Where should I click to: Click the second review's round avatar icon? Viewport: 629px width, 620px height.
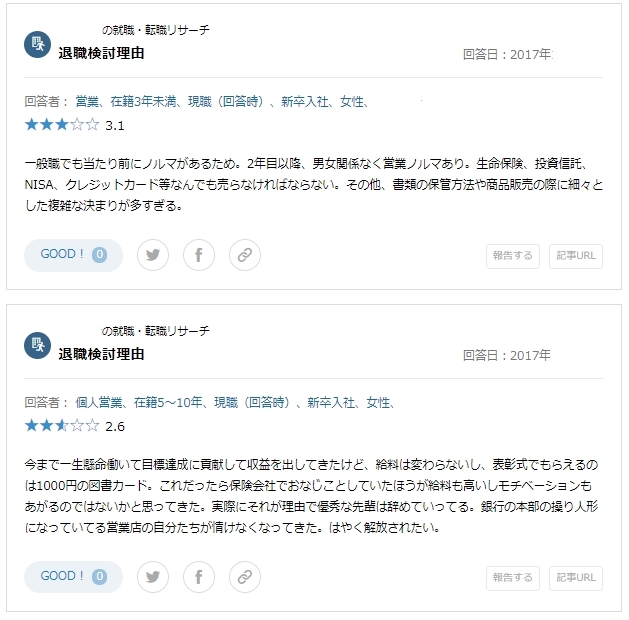click(37, 345)
